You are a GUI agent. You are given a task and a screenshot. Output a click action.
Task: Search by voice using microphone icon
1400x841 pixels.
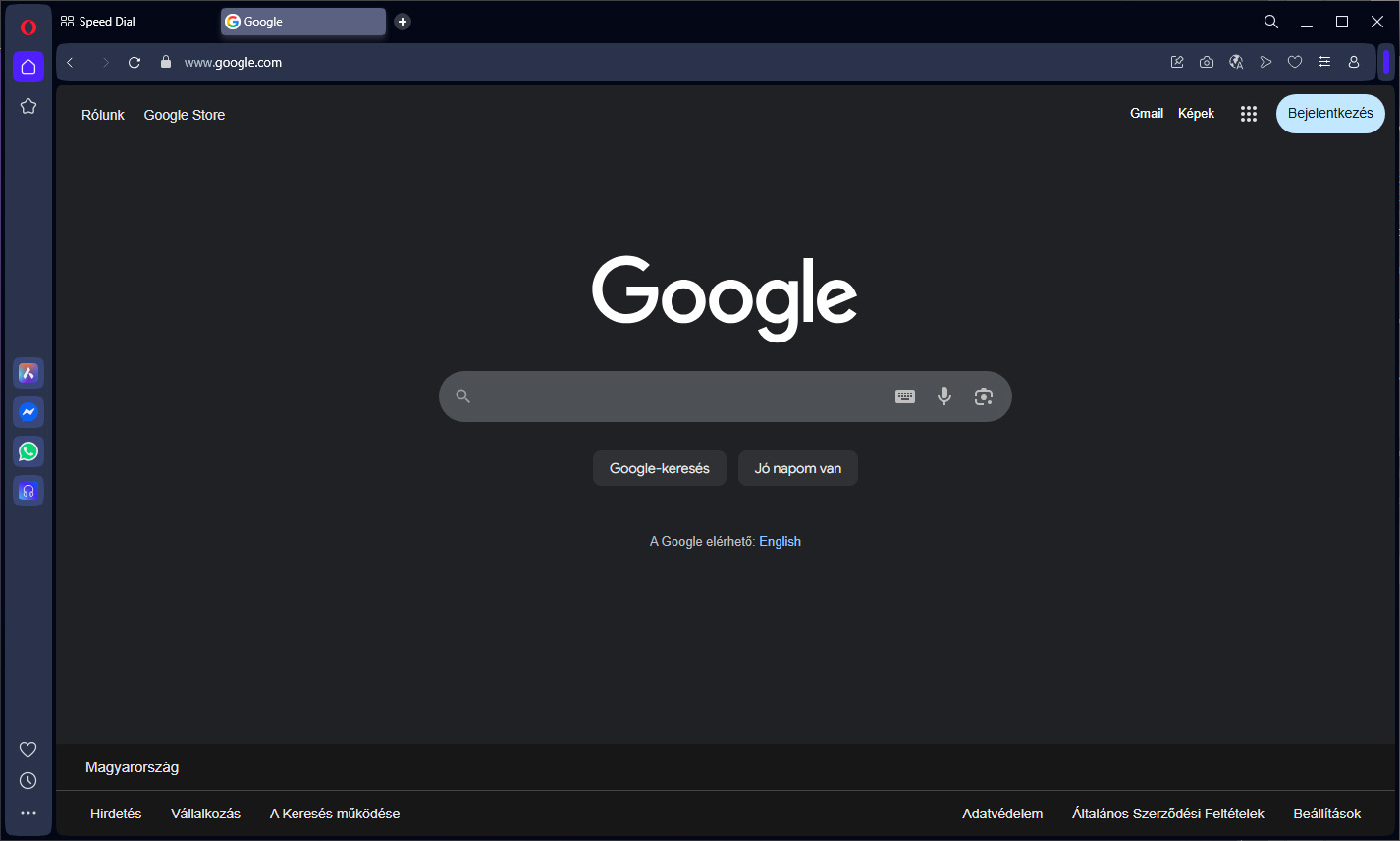[943, 396]
